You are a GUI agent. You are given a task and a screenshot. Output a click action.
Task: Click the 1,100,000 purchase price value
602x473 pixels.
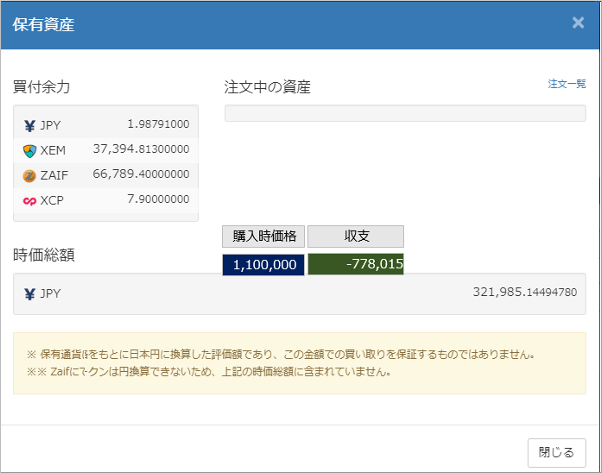[264, 265]
